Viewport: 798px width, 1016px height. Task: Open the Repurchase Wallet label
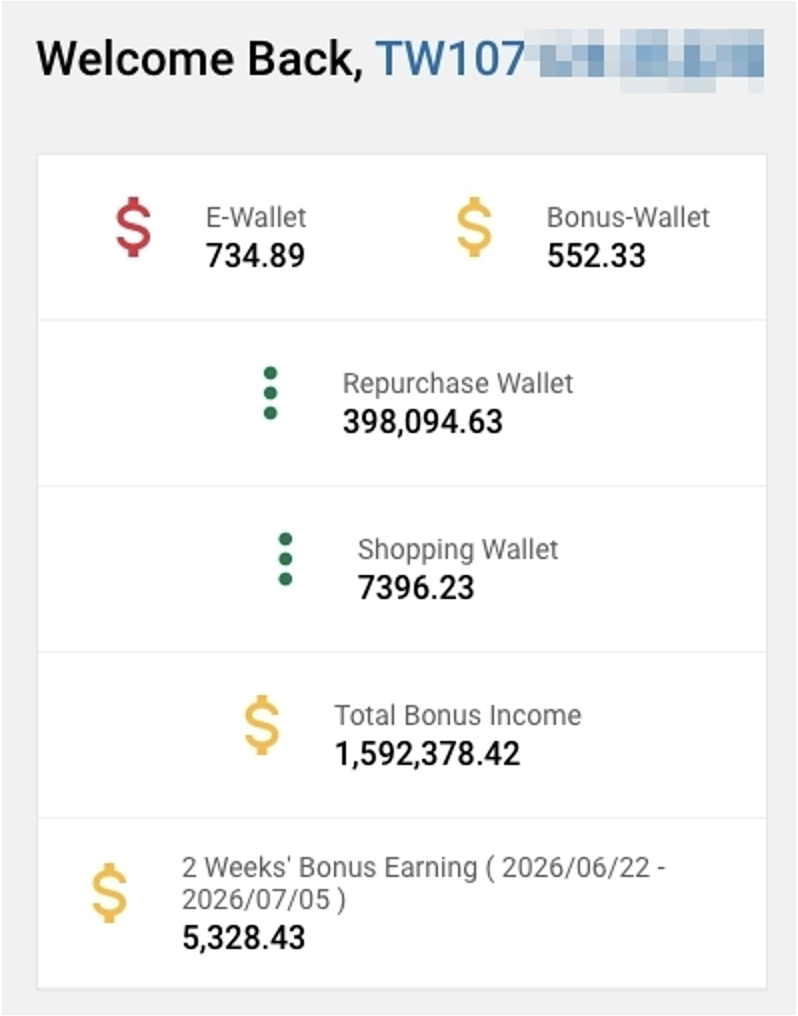coord(458,383)
